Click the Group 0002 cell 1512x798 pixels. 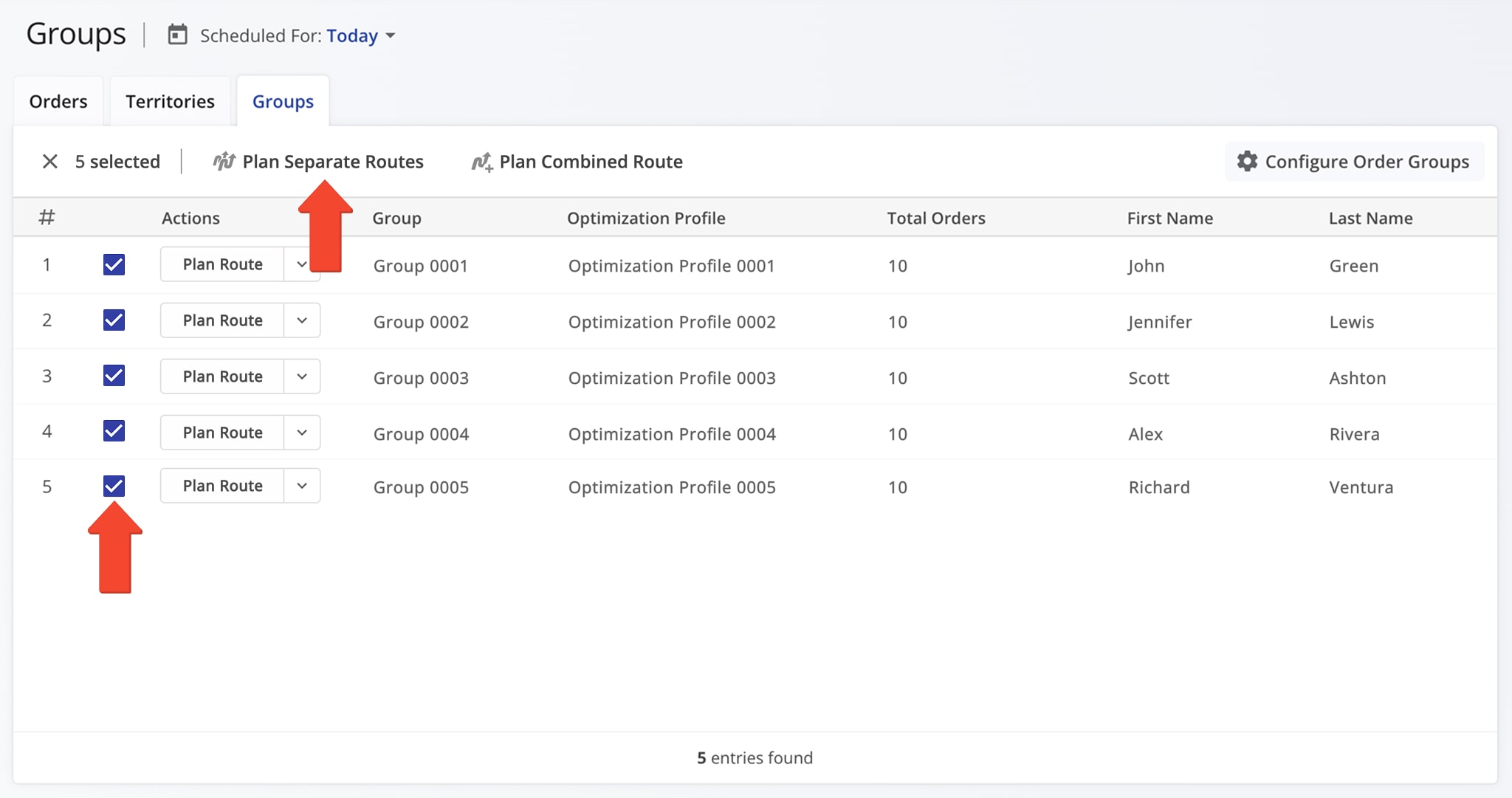point(421,322)
